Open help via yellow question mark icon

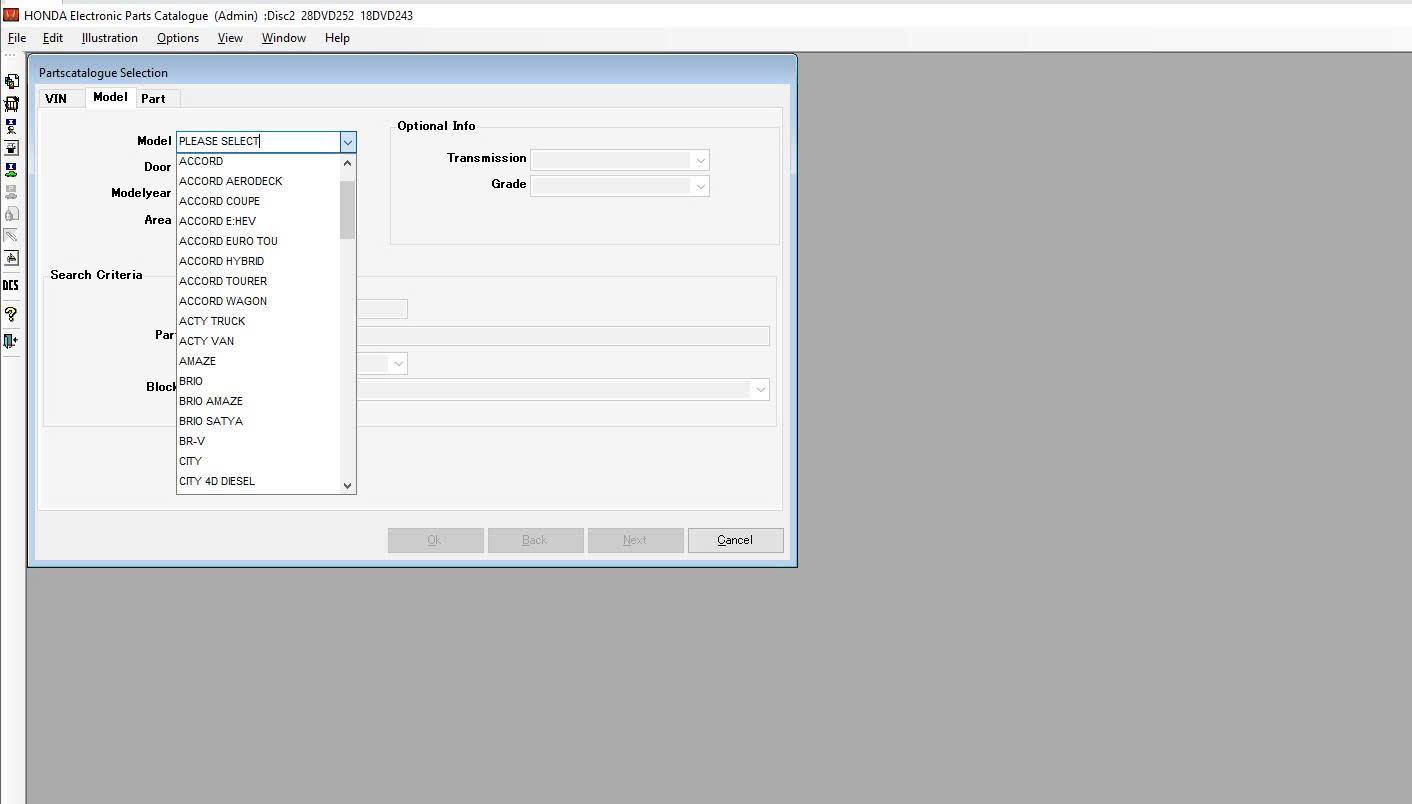(x=11, y=314)
